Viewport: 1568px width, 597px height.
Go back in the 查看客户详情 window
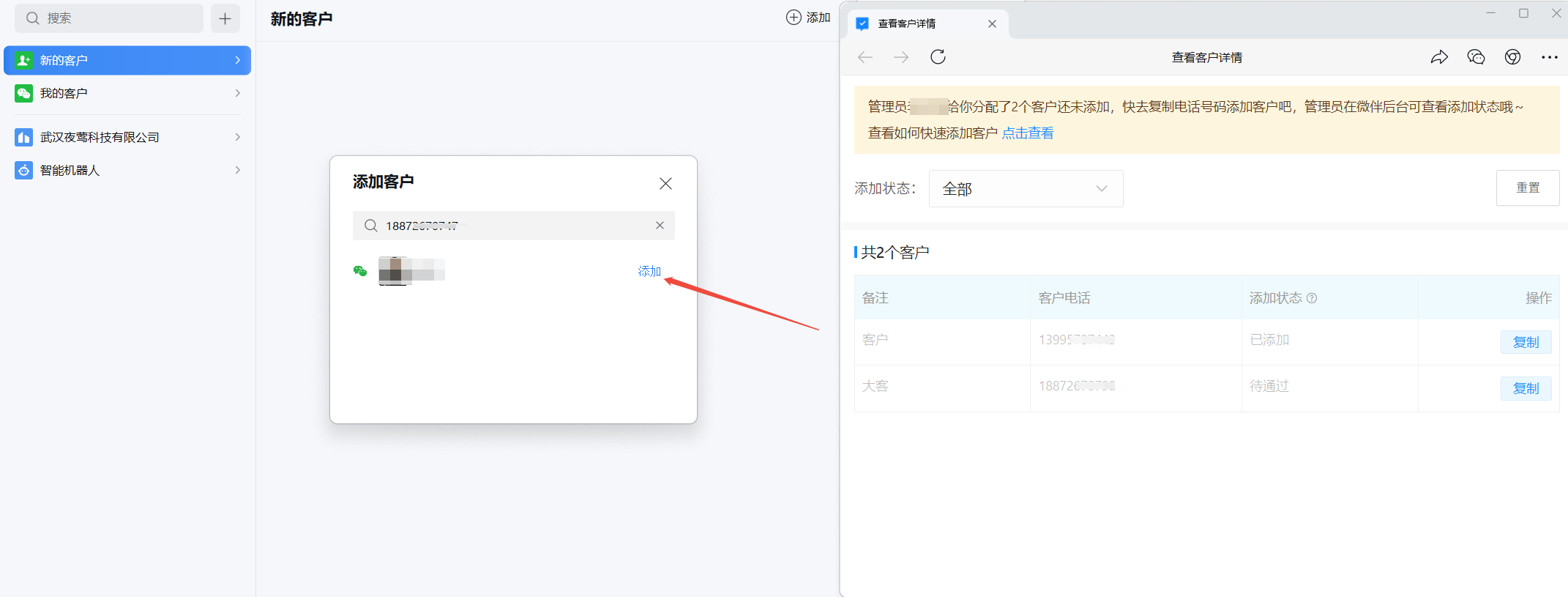click(865, 57)
